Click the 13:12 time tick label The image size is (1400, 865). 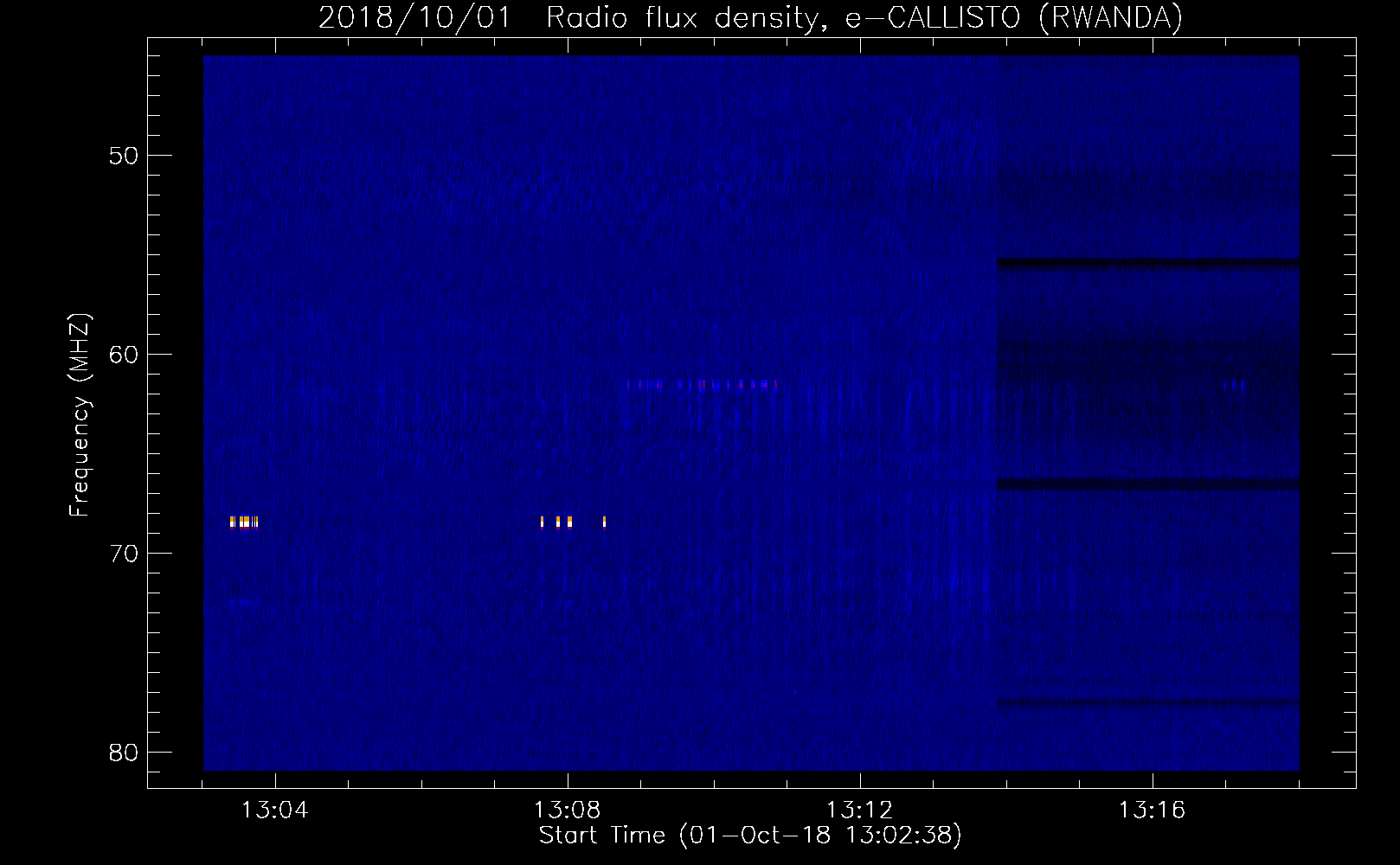click(859, 811)
